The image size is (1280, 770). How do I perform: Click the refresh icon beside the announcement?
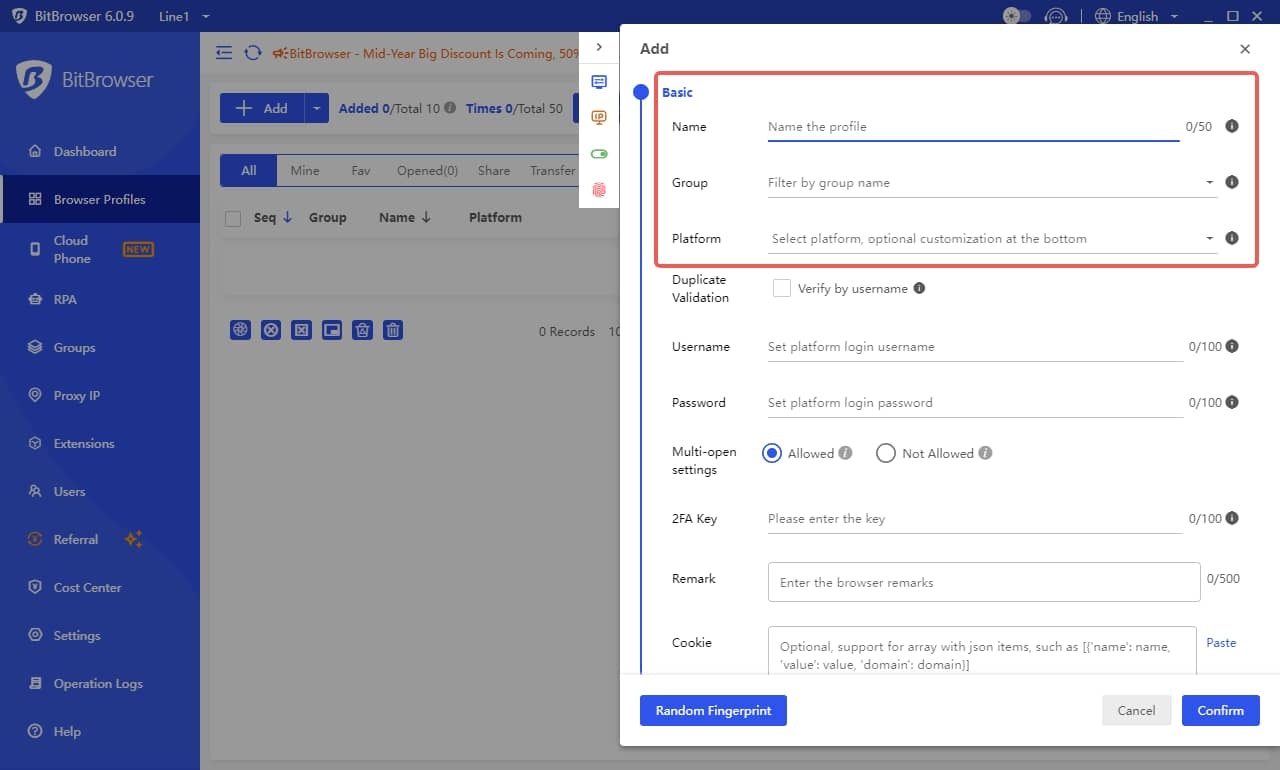click(x=253, y=53)
